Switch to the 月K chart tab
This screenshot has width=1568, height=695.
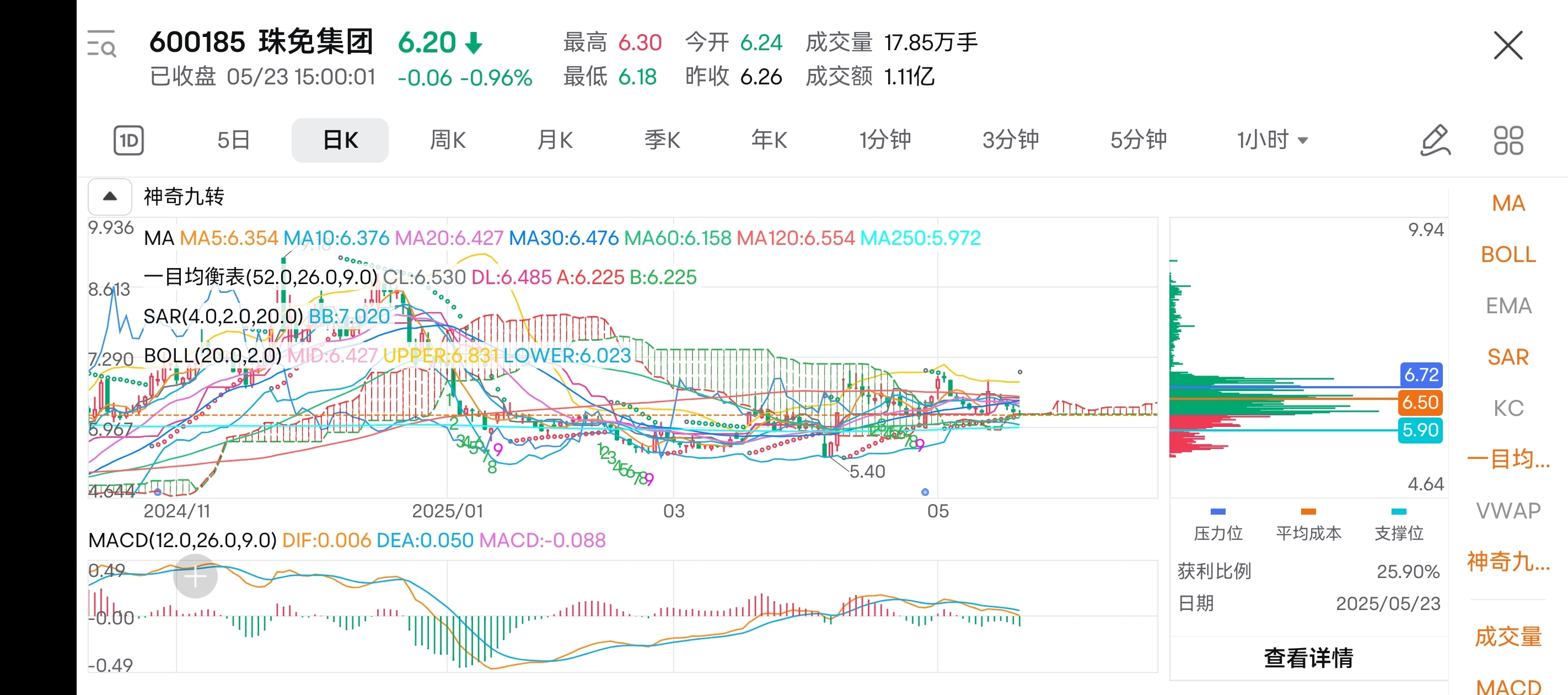[x=555, y=140]
